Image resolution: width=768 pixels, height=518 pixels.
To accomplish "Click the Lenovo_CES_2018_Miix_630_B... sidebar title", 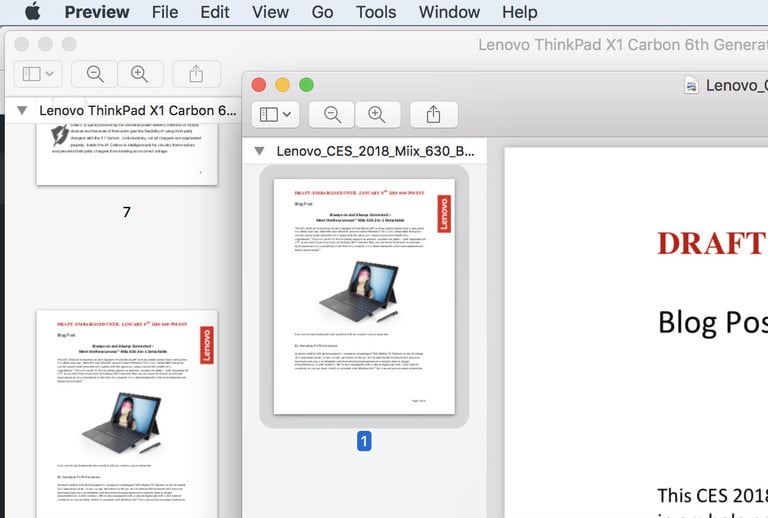I will 375,151.
